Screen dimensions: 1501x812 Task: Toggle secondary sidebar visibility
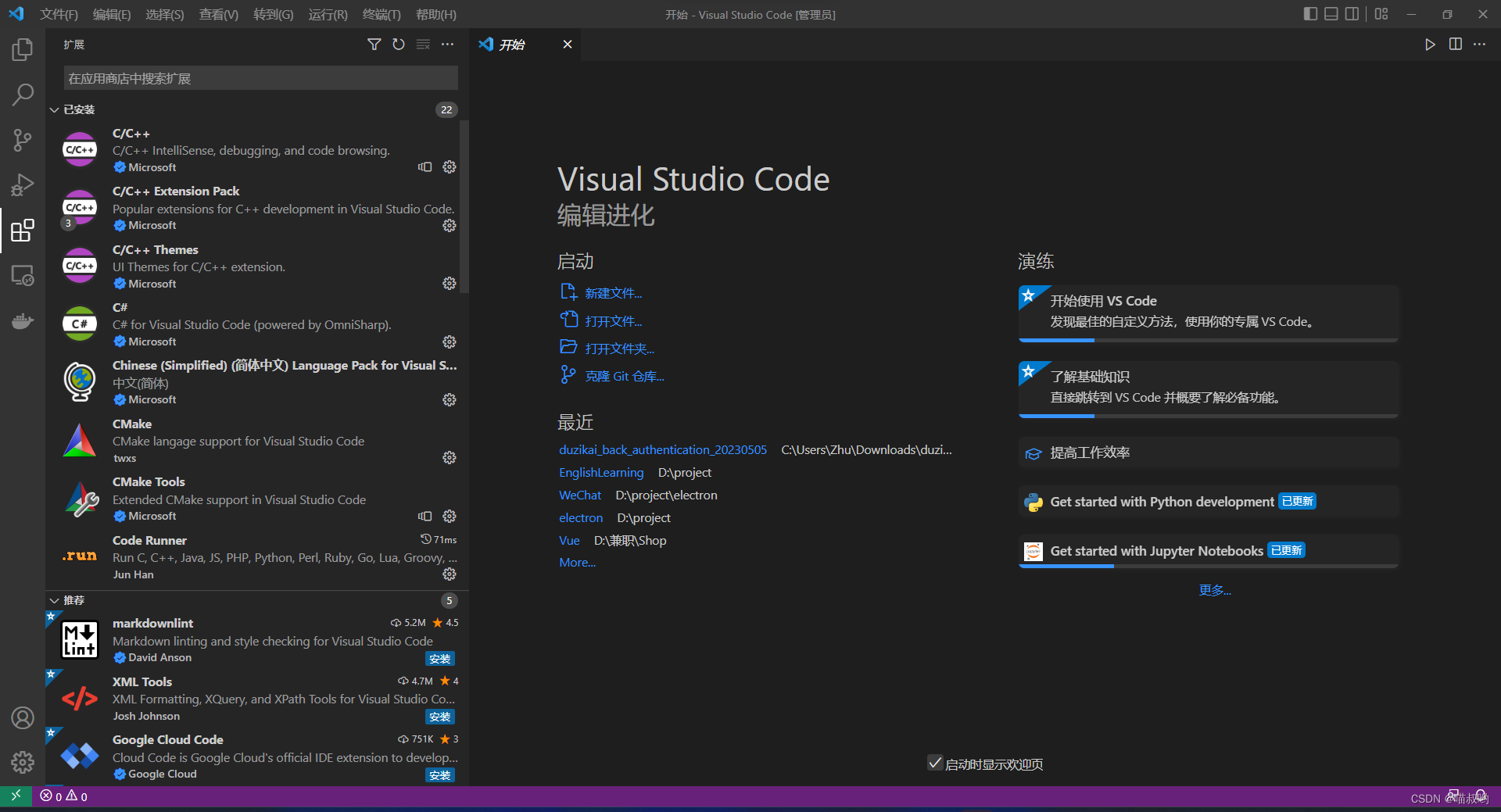[x=1352, y=14]
